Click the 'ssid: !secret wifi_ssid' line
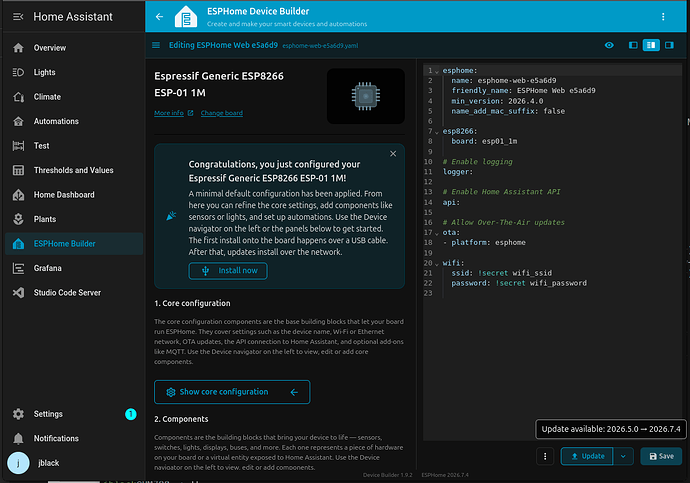The image size is (690, 483). coord(501,273)
